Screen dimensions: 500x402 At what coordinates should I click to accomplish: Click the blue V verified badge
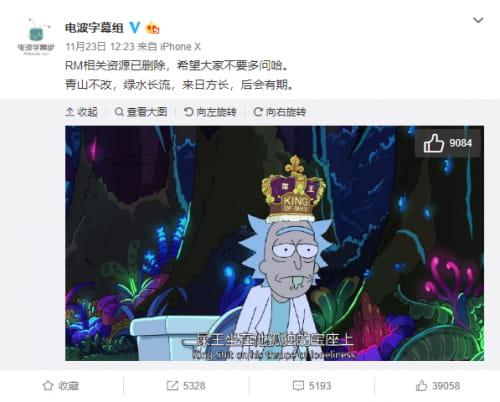pos(135,28)
